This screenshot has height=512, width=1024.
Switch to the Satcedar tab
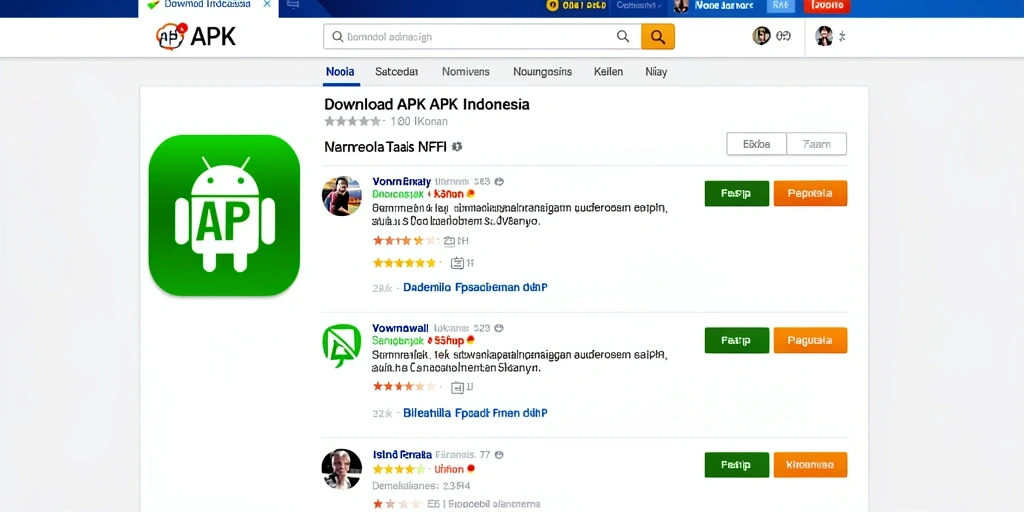pos(396,72)
